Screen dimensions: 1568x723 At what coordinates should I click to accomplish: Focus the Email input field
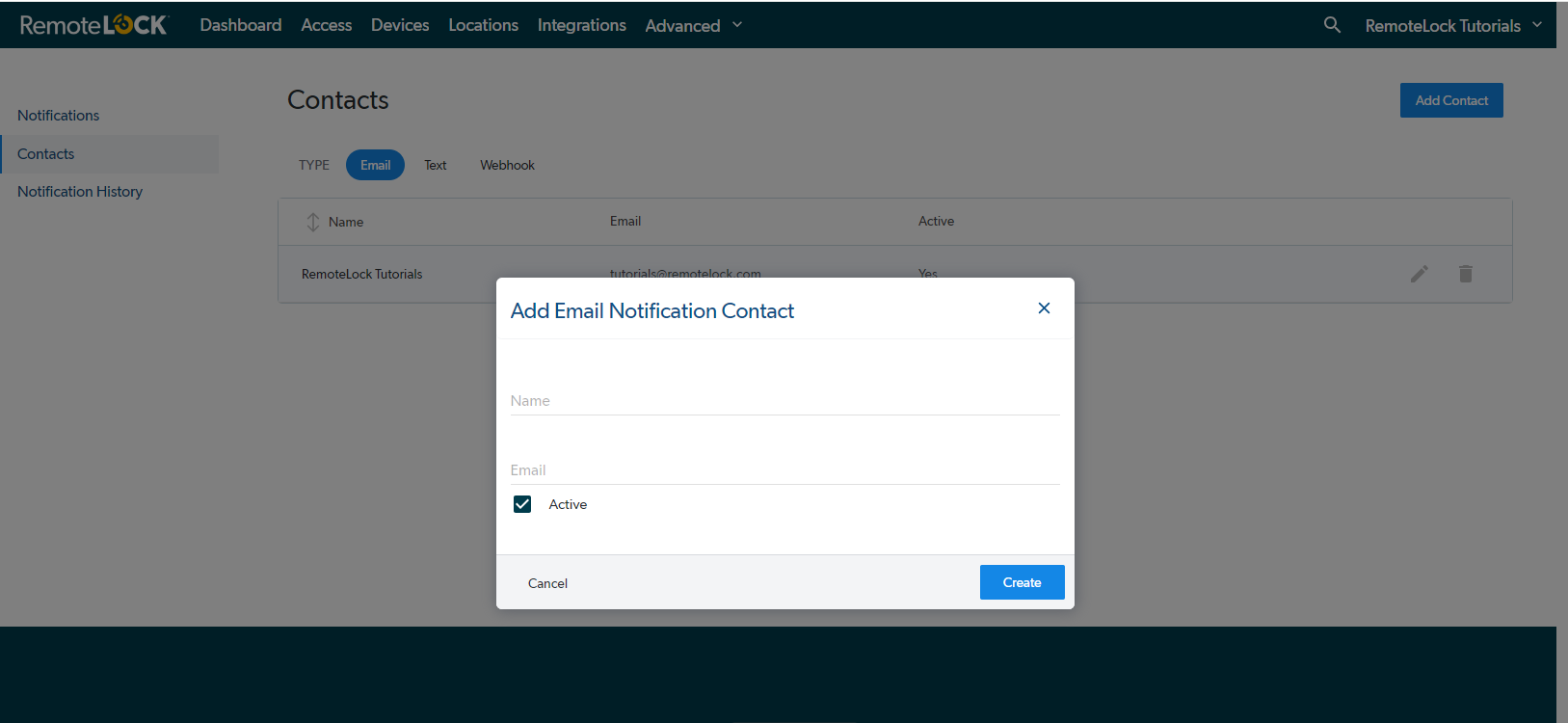(784, 470)
